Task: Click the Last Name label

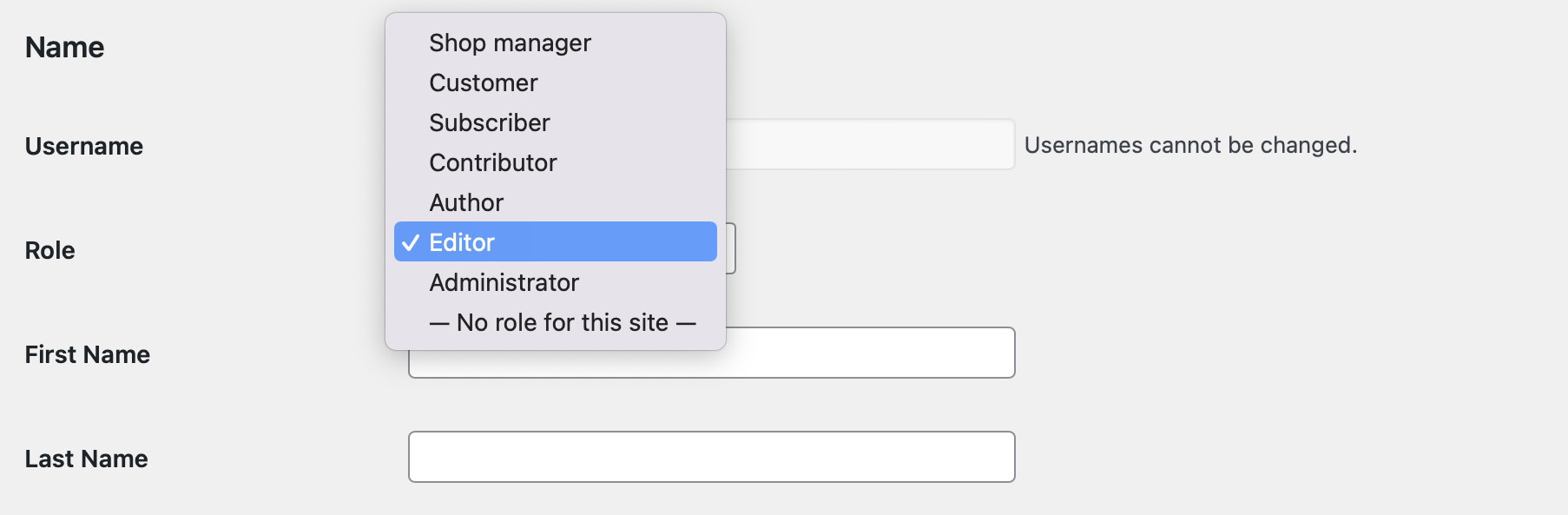Action: click(87, 459)
